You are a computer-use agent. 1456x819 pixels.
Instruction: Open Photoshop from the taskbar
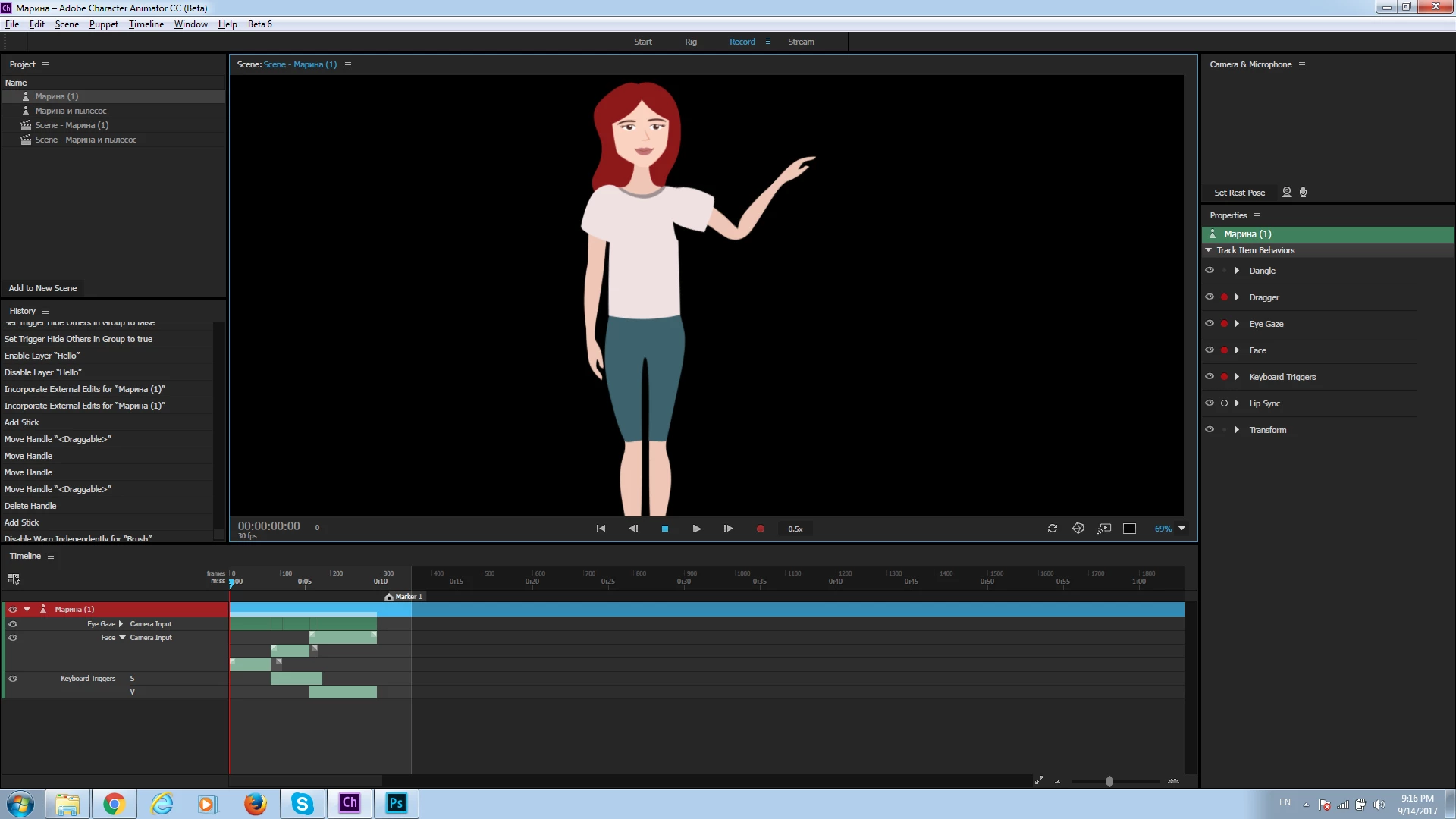[396, 803]
